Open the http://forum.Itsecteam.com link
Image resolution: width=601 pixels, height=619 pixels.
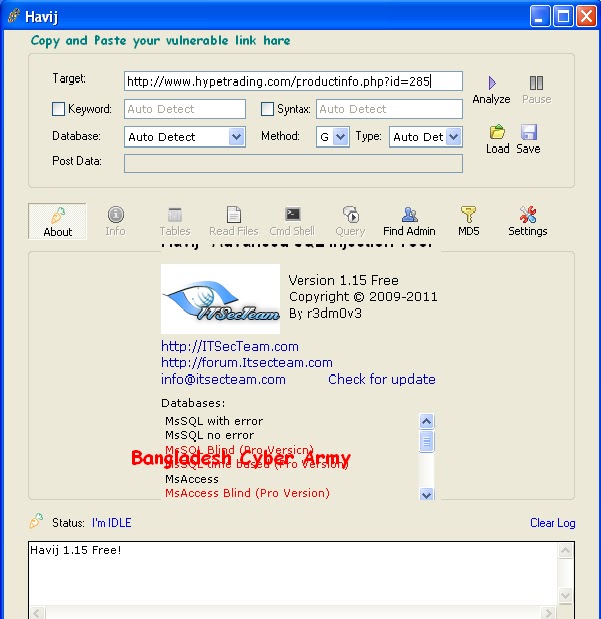click(x=247, y=362)
